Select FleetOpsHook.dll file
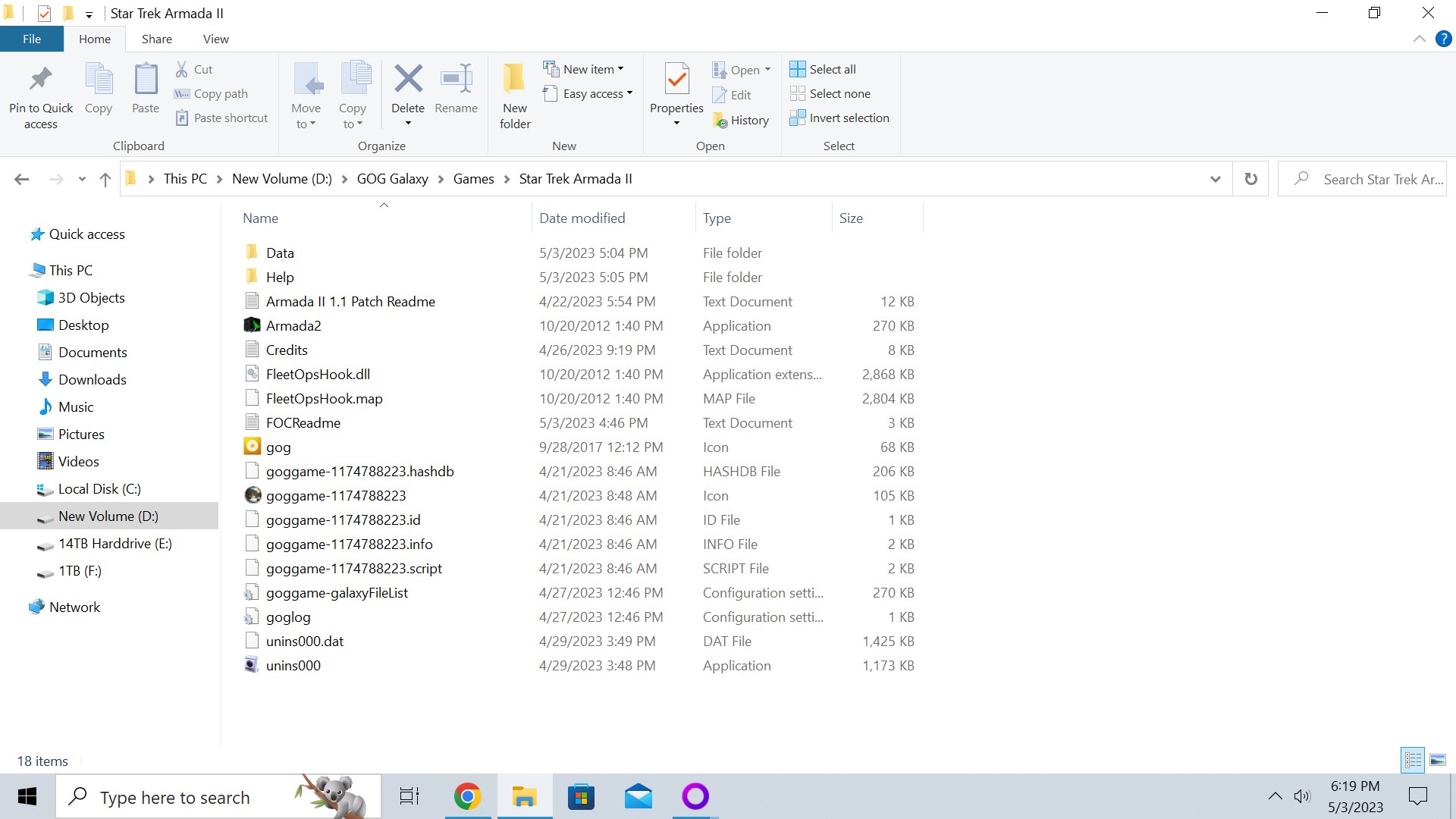This screenshot has height=819, width=1456. [x=307, y=374]
